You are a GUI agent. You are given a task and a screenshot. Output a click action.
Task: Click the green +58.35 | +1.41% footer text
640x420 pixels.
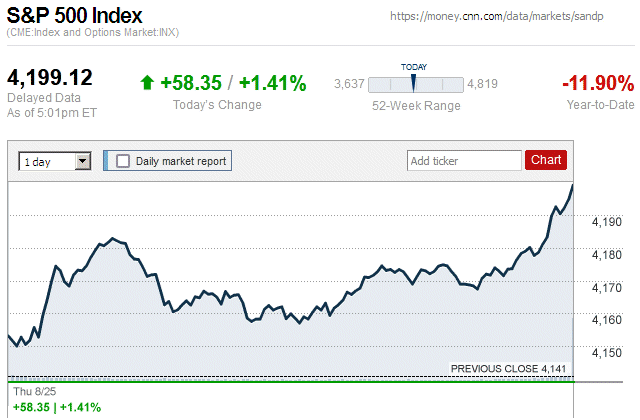point(56,407)
